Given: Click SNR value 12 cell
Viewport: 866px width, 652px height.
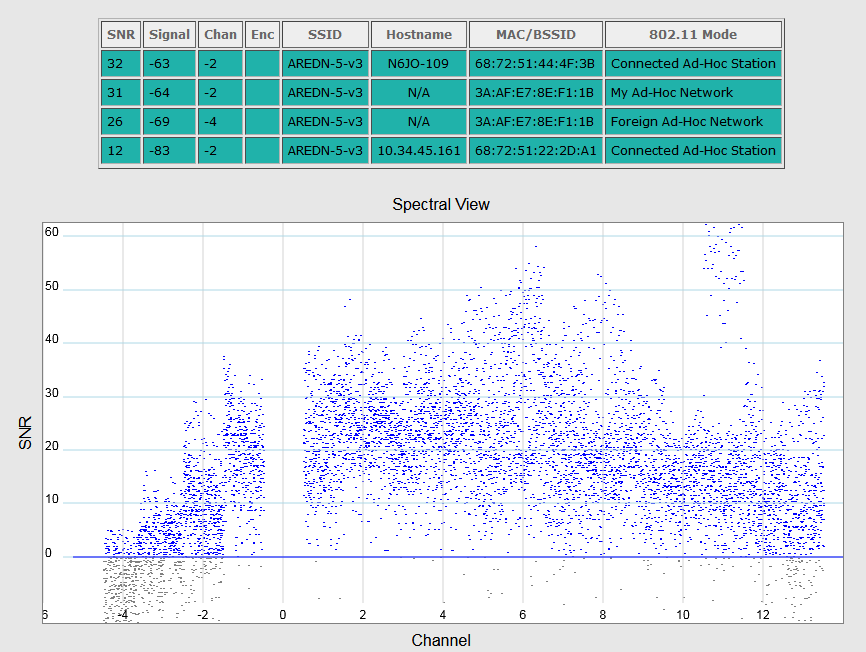Looking at the screenshot, I should point(121,150).
